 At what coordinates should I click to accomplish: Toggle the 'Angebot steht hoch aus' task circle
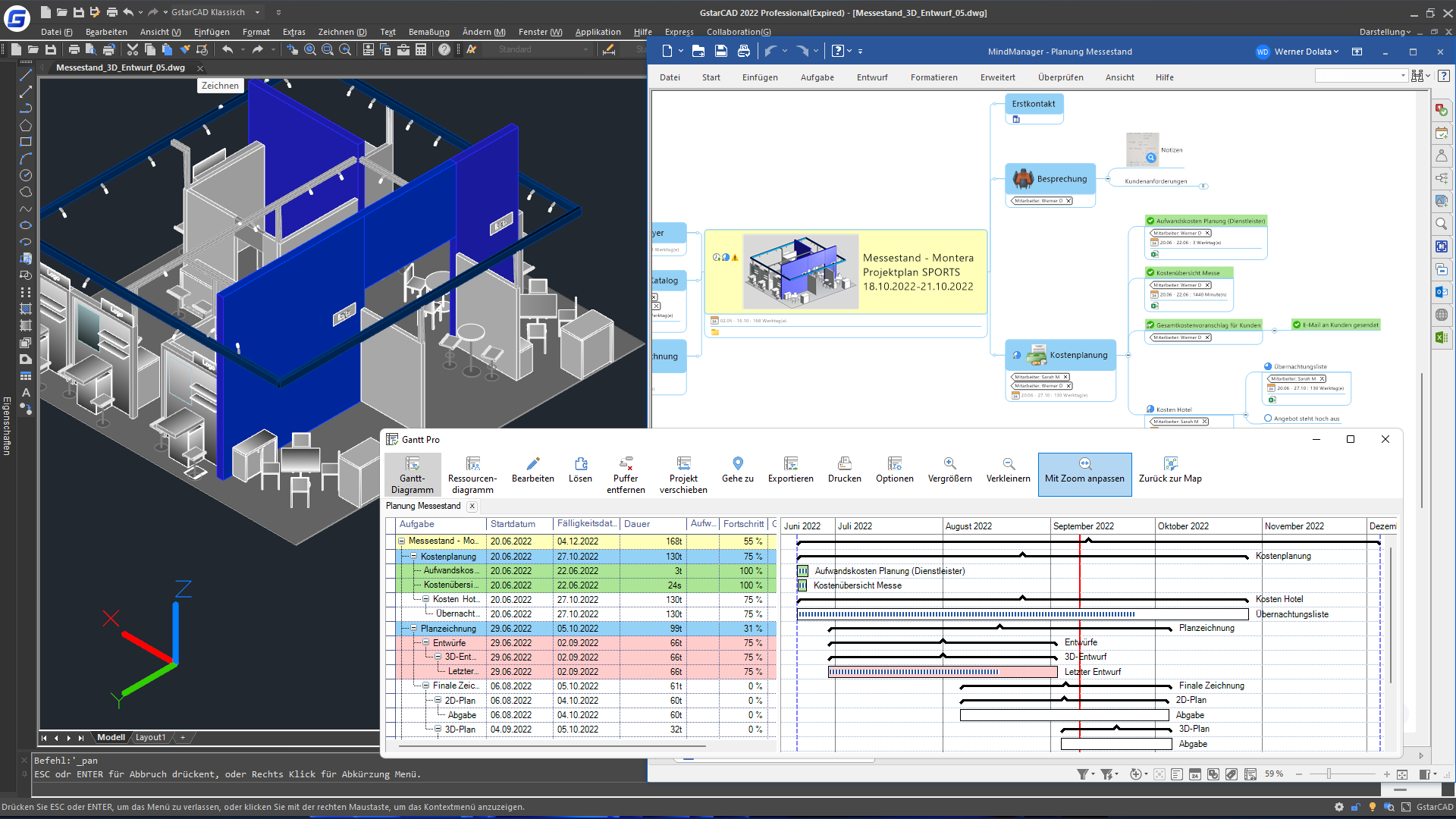(1268, 419)
